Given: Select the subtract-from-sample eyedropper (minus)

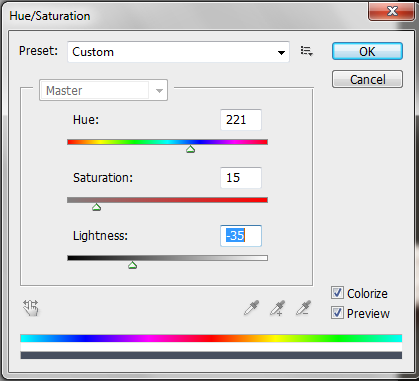Looking at the screenshot, I should pyautogui.click(x=303, y=308).
